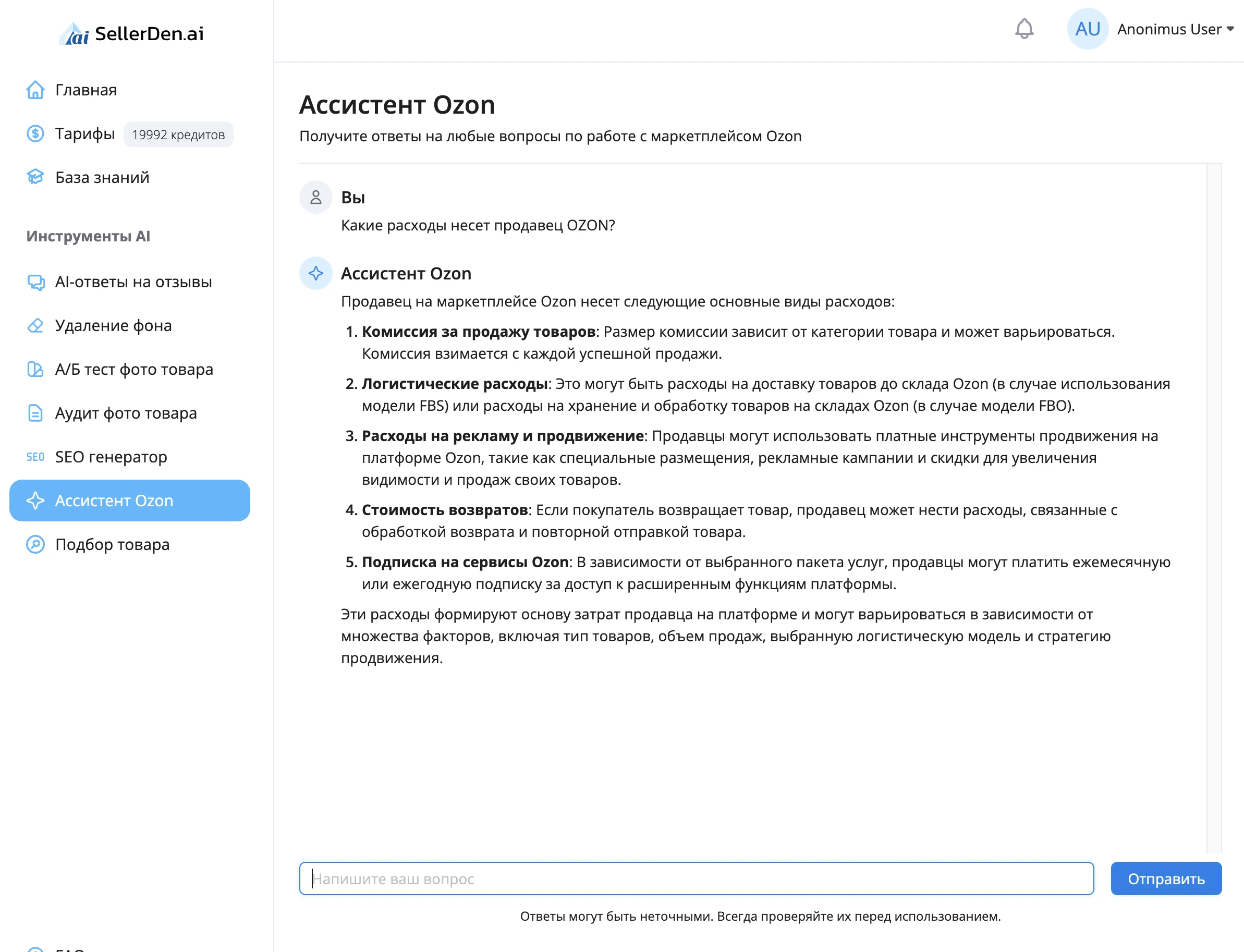Click bold text Комиссия за продажу товаров
Viewport: 1244px width, 952px height.
[x=479, y=332]
